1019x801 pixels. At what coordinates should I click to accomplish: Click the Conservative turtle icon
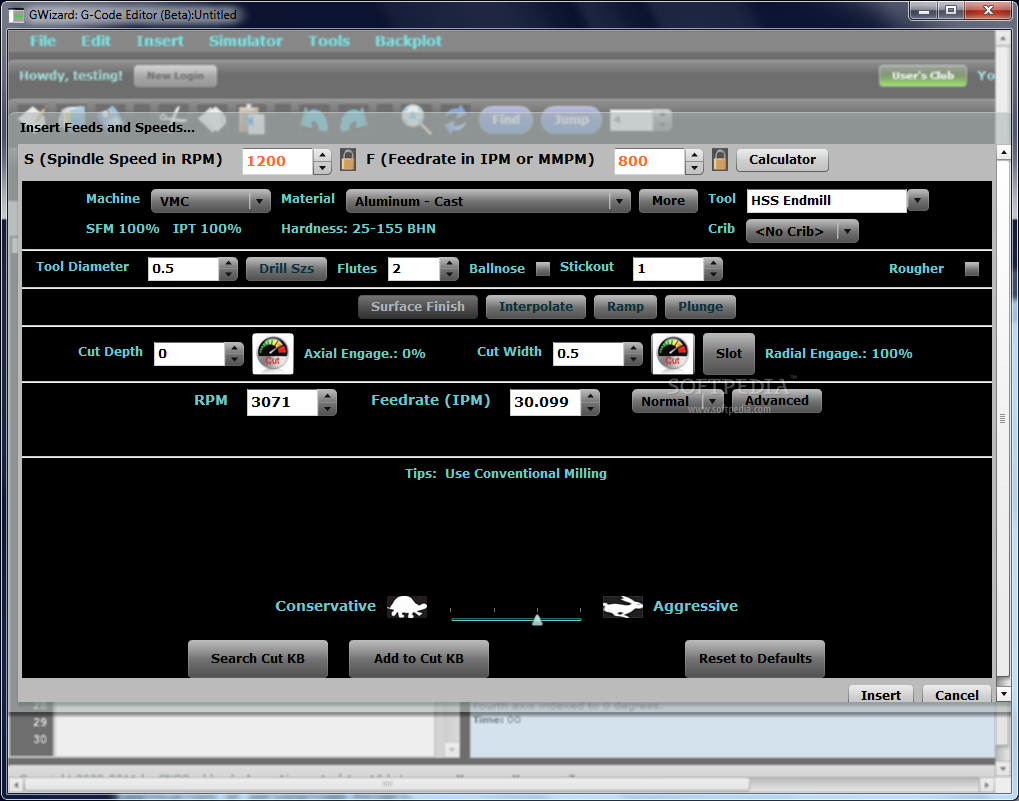click(x=407, y=607)
